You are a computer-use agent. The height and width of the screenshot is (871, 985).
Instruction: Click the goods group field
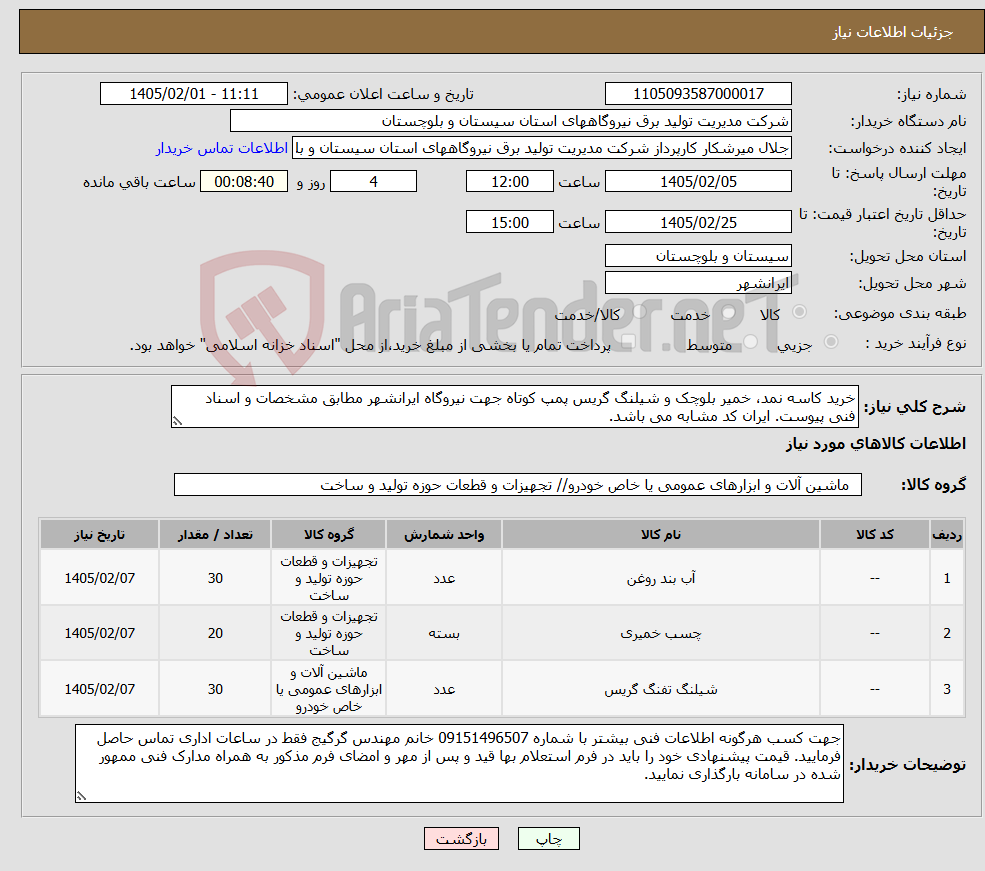click(x=518, y=485)
